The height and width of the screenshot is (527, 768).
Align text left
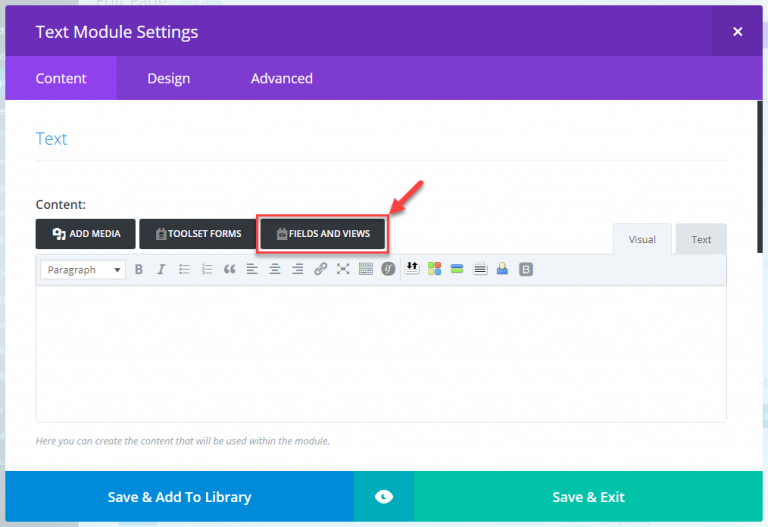click(252, 269)
